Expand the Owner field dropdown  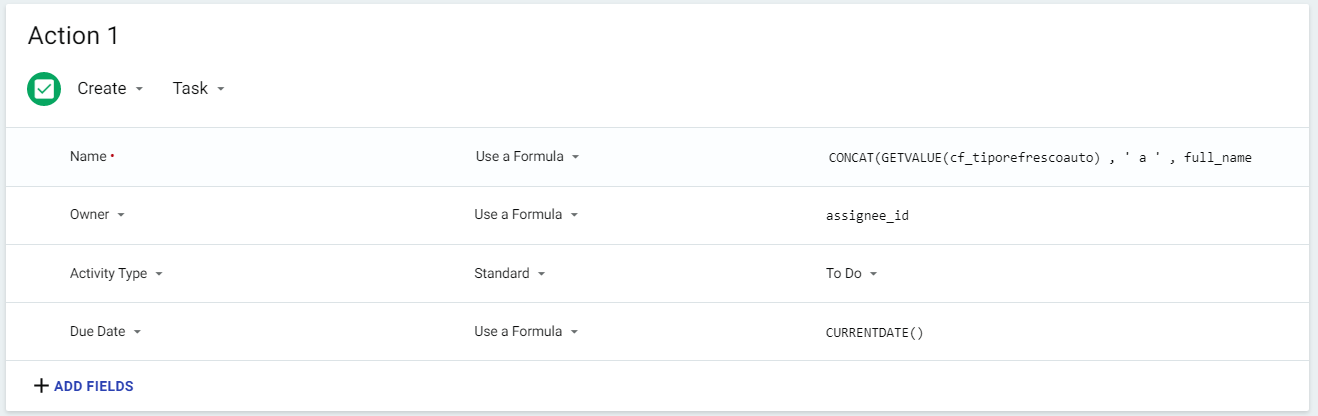[x=97, y=215]
